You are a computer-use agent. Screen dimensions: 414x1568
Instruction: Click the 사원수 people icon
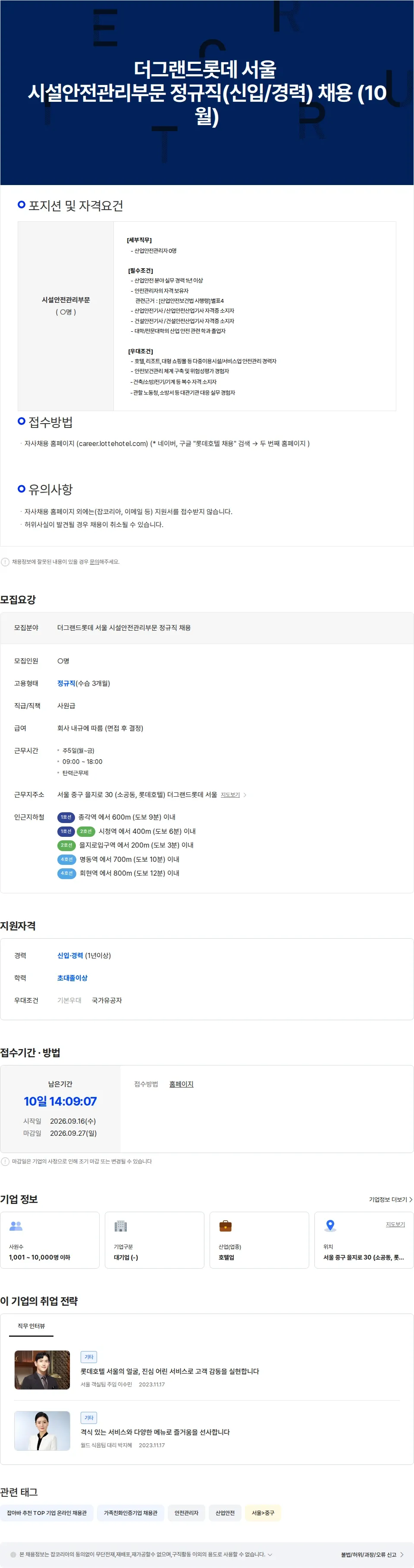[x=16, y=1226]
